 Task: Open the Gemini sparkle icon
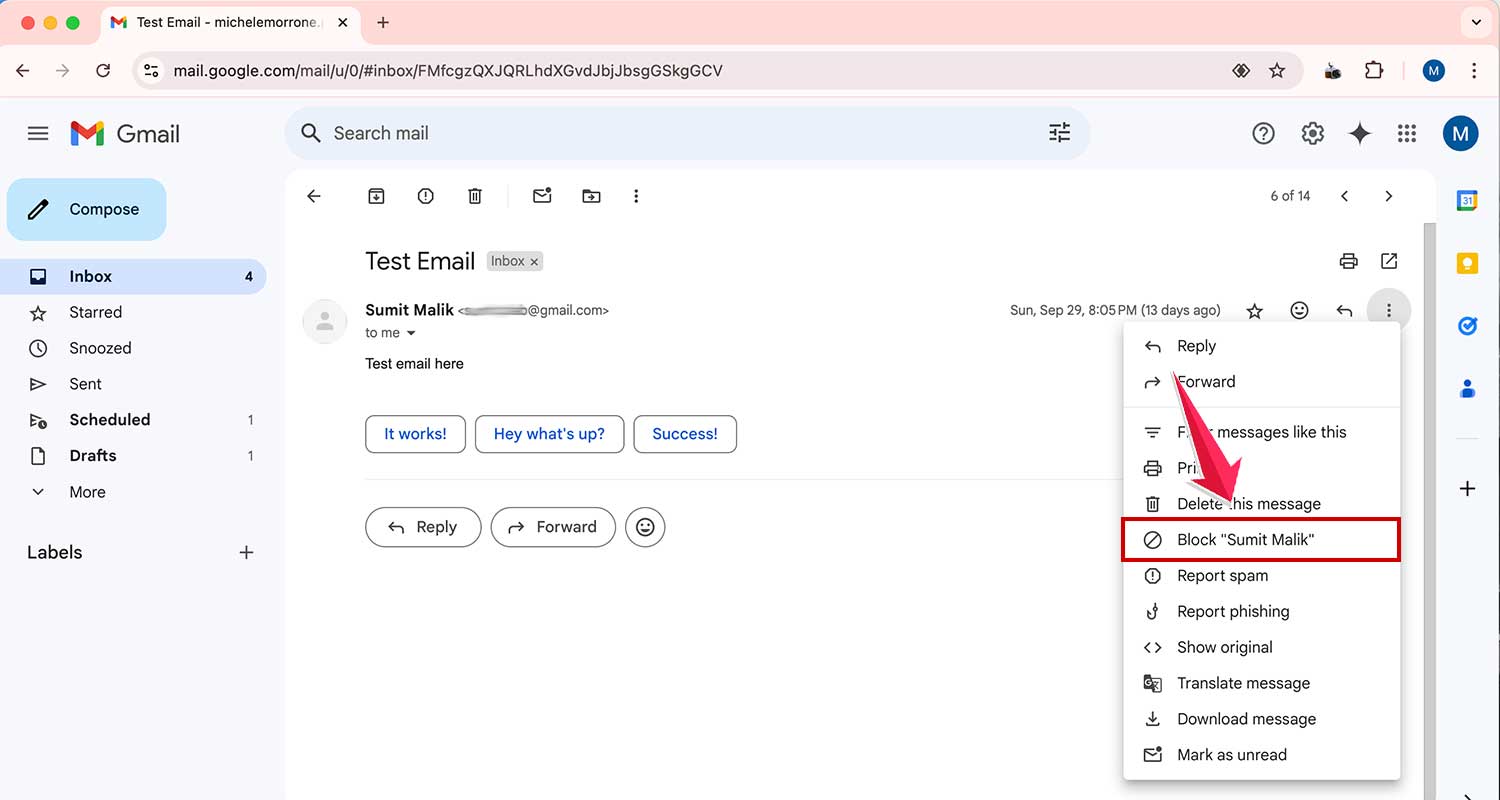1360,133
